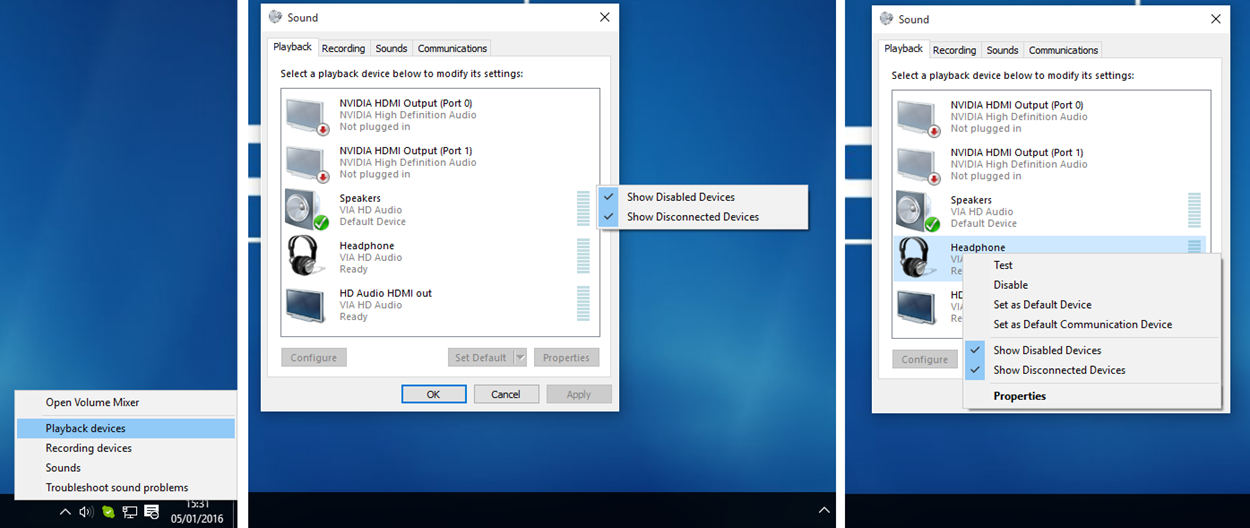Image resolution: width=1250 pixels, height=528 pixels.
Task: Open the Communications tab in right Sound window
Action: 1063,50
